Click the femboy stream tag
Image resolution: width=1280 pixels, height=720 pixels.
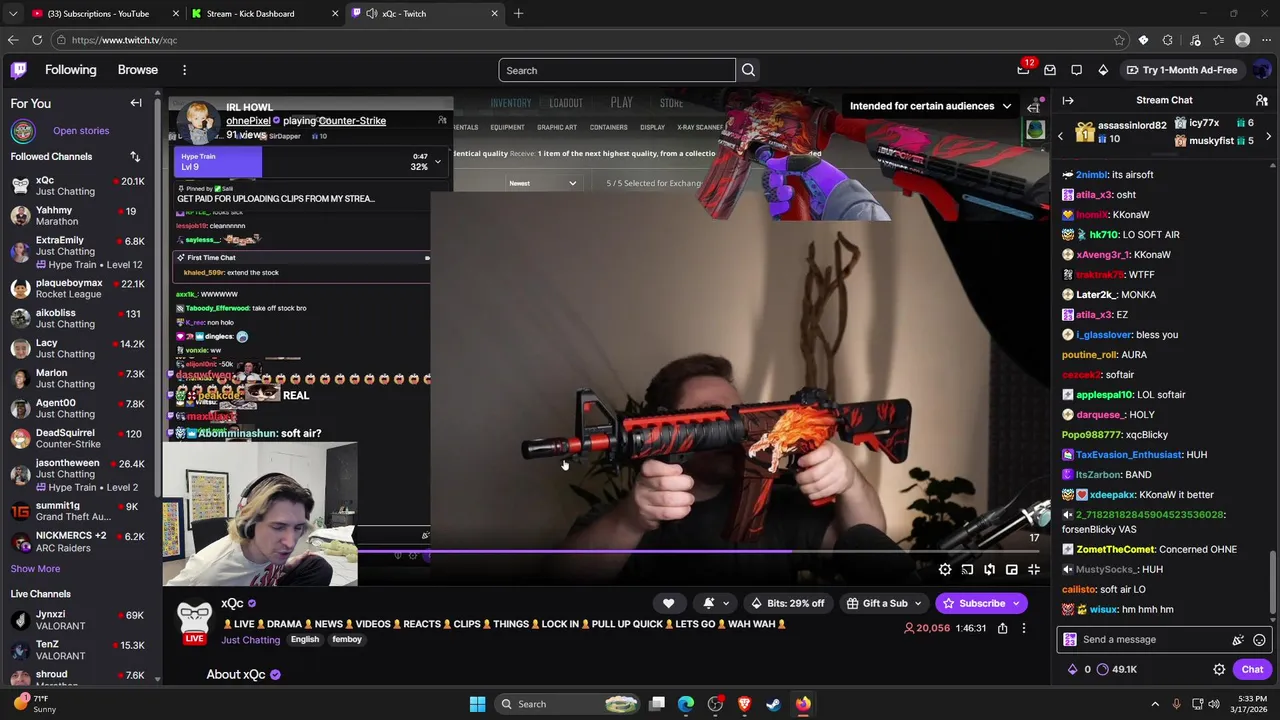point(347,640)
